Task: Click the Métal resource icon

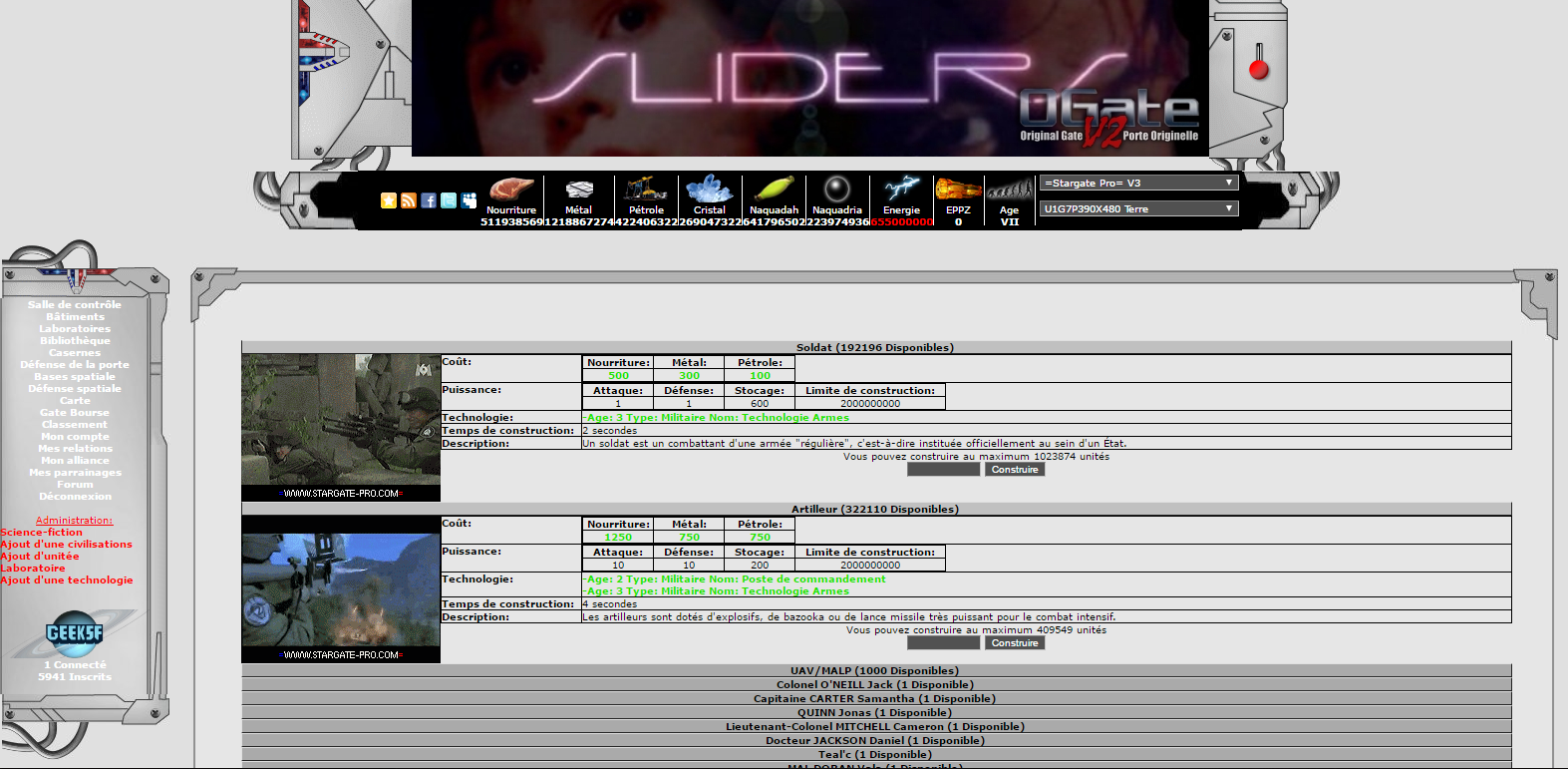Action: [579, 190]
